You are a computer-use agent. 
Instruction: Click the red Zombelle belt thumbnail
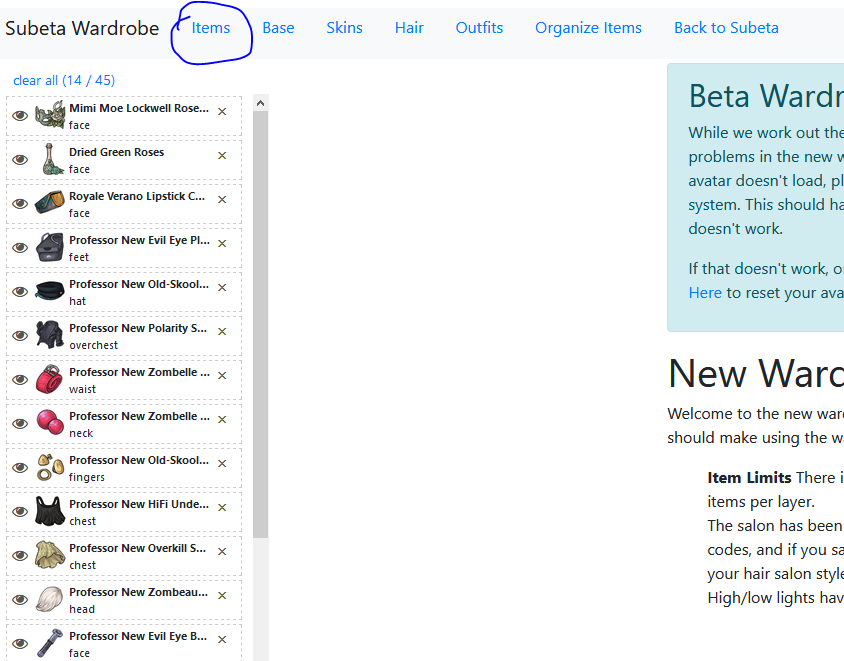[x=50, y=379]
